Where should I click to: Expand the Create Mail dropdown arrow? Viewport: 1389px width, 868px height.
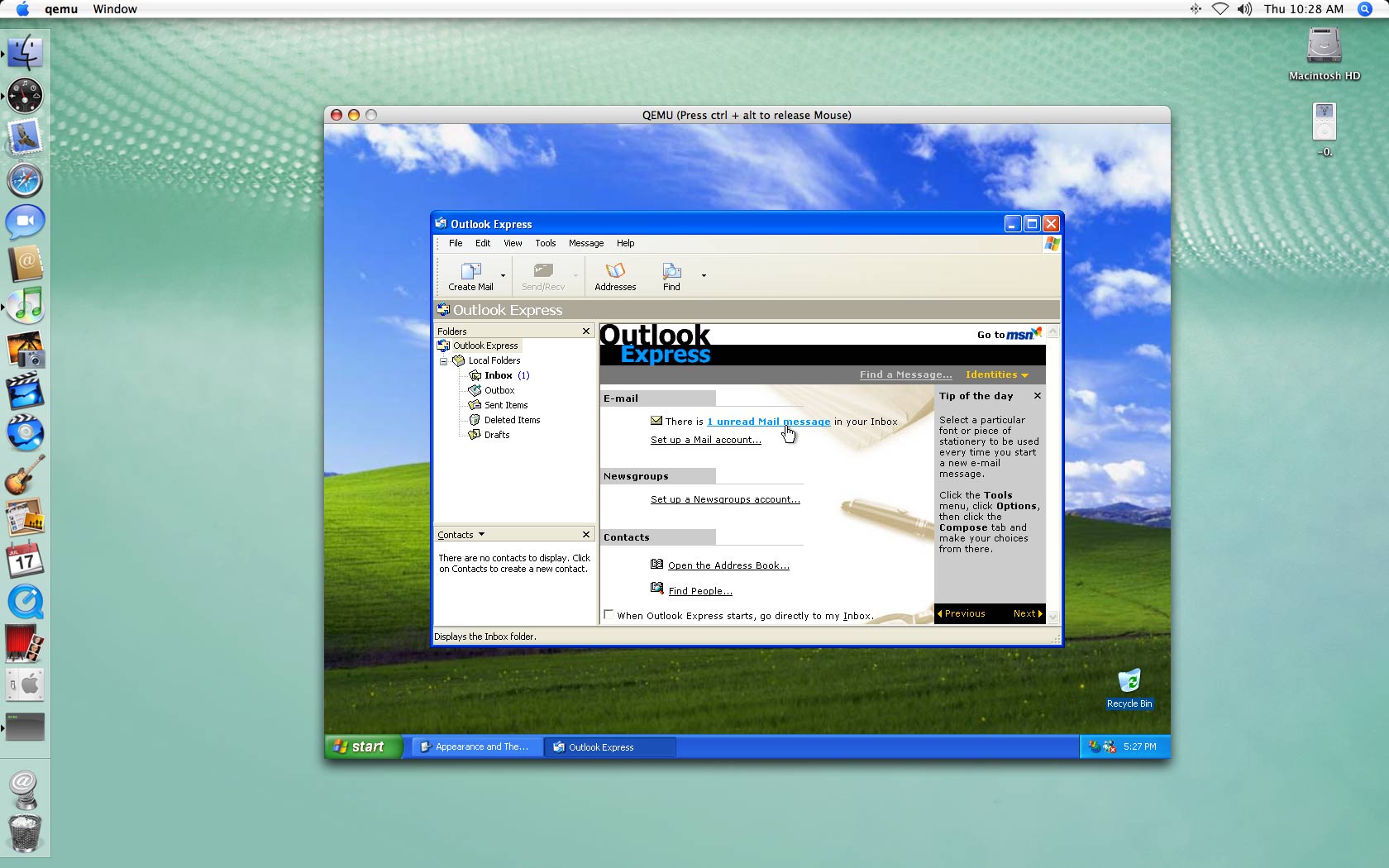tap(503, 275)
